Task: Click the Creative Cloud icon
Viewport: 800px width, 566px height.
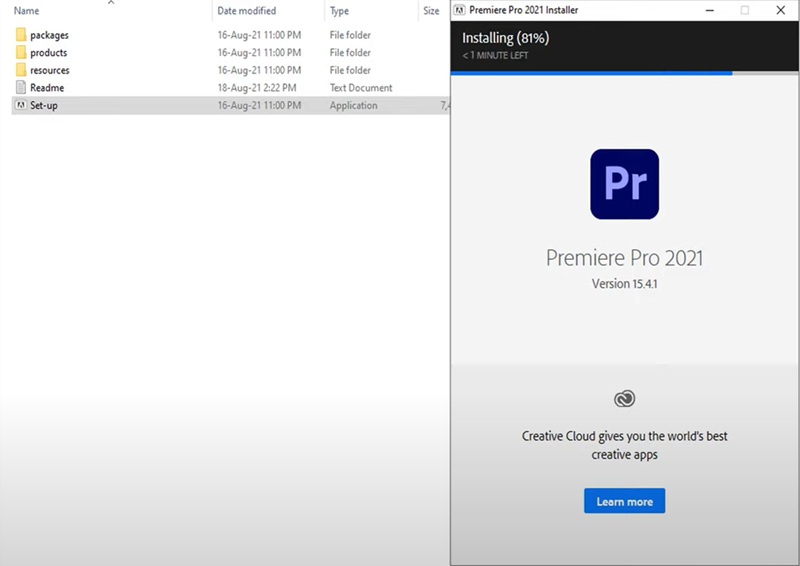Action: coord(624,399)
